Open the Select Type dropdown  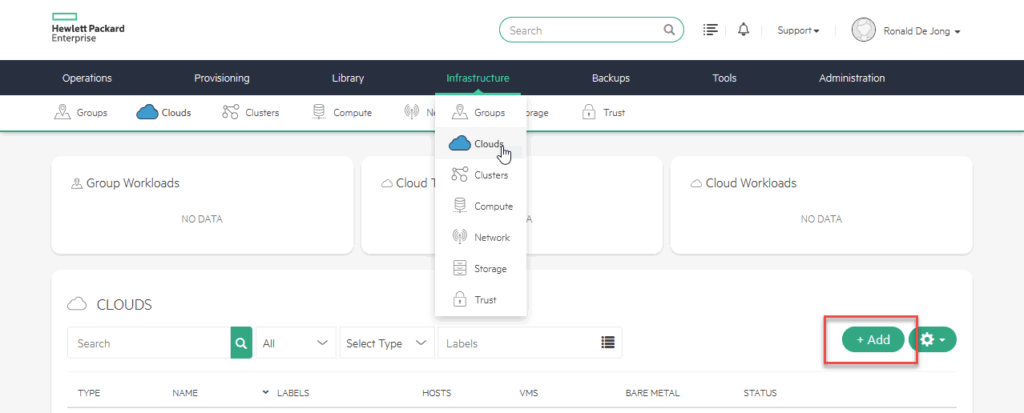point(389,343)
